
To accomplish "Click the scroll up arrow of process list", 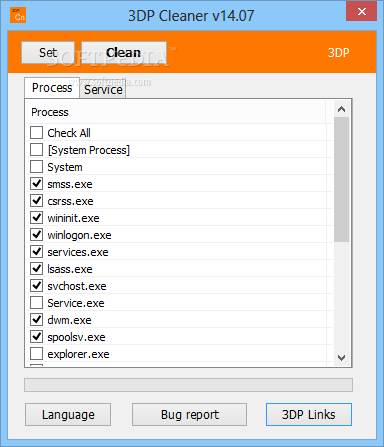I will (x=341, y=109).
